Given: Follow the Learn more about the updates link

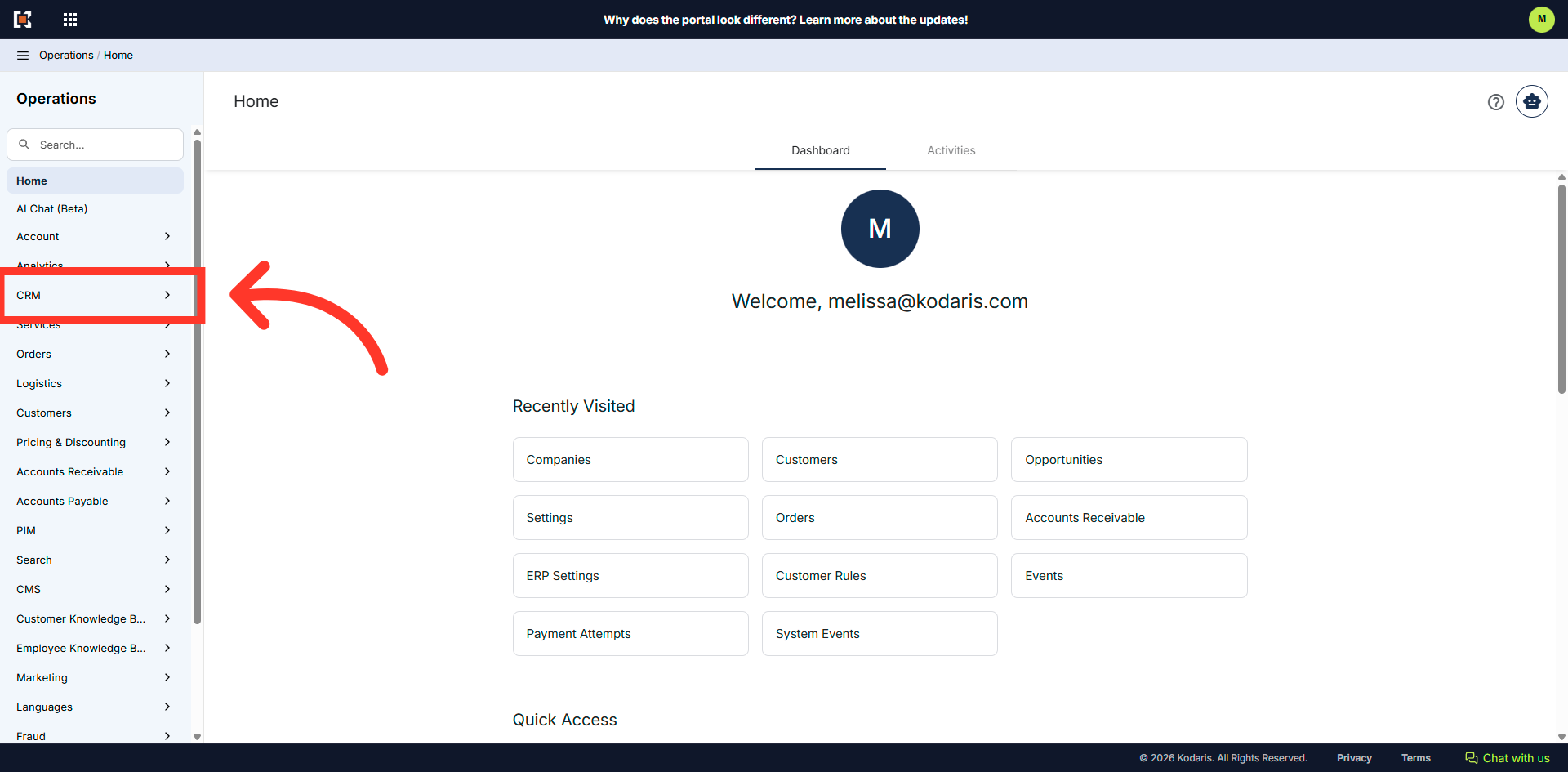Looking at the screenshot, I should [x=884, y=20].
